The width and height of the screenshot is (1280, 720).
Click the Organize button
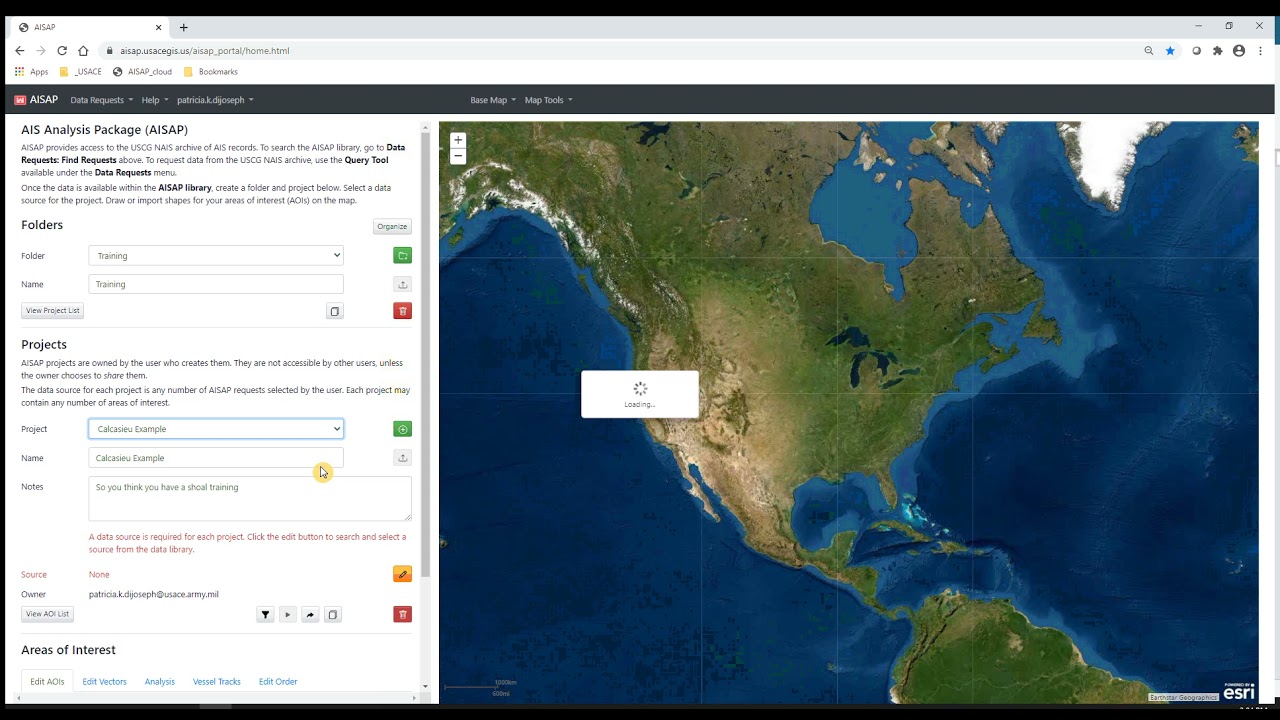pos(392,227)
